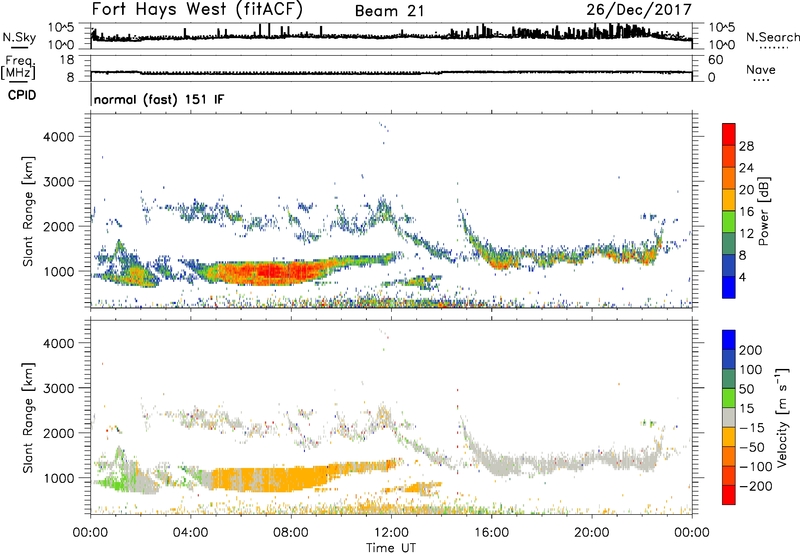Click the 'CPID' label
Image resolution: width=800 pixels, height=554 pixels.
pyautogui.click(x=22, y=95)
